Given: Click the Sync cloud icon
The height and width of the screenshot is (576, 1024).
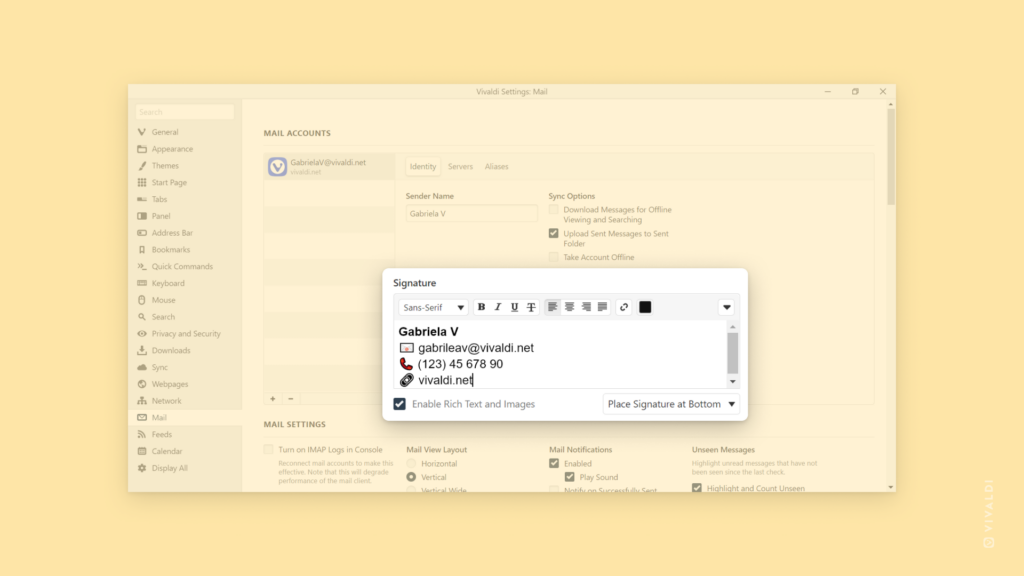Looking at the screenshot, I should pyautogui.click(x=142, y=367).
